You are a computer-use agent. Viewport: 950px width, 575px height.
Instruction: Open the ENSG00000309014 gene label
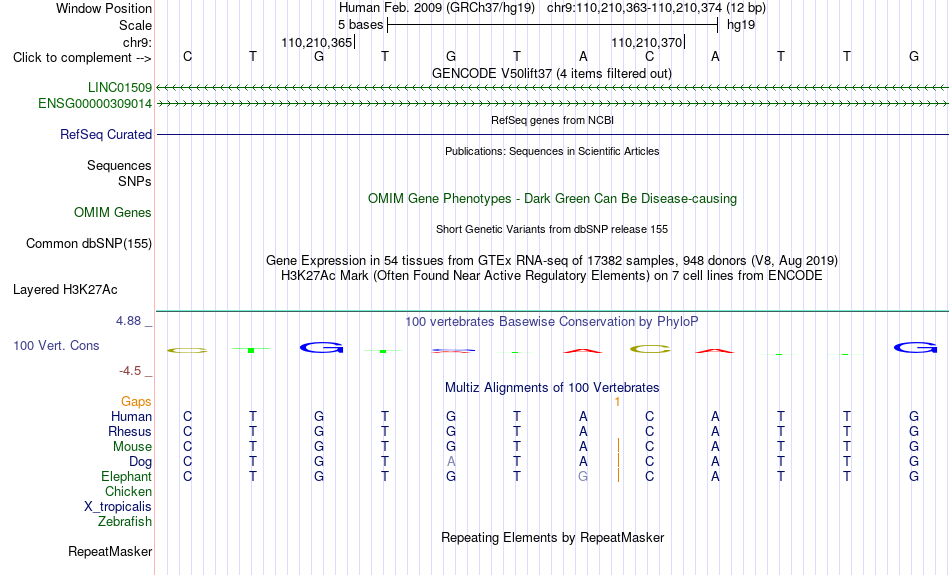(95, 104)
